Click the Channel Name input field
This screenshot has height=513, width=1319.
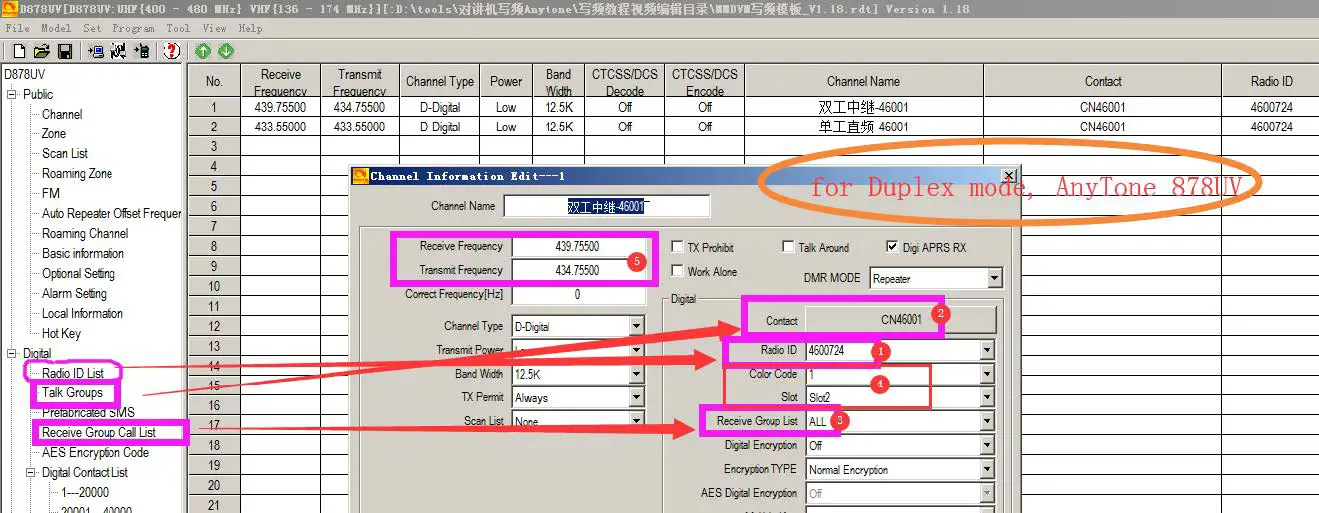click(x=607, y=206)
